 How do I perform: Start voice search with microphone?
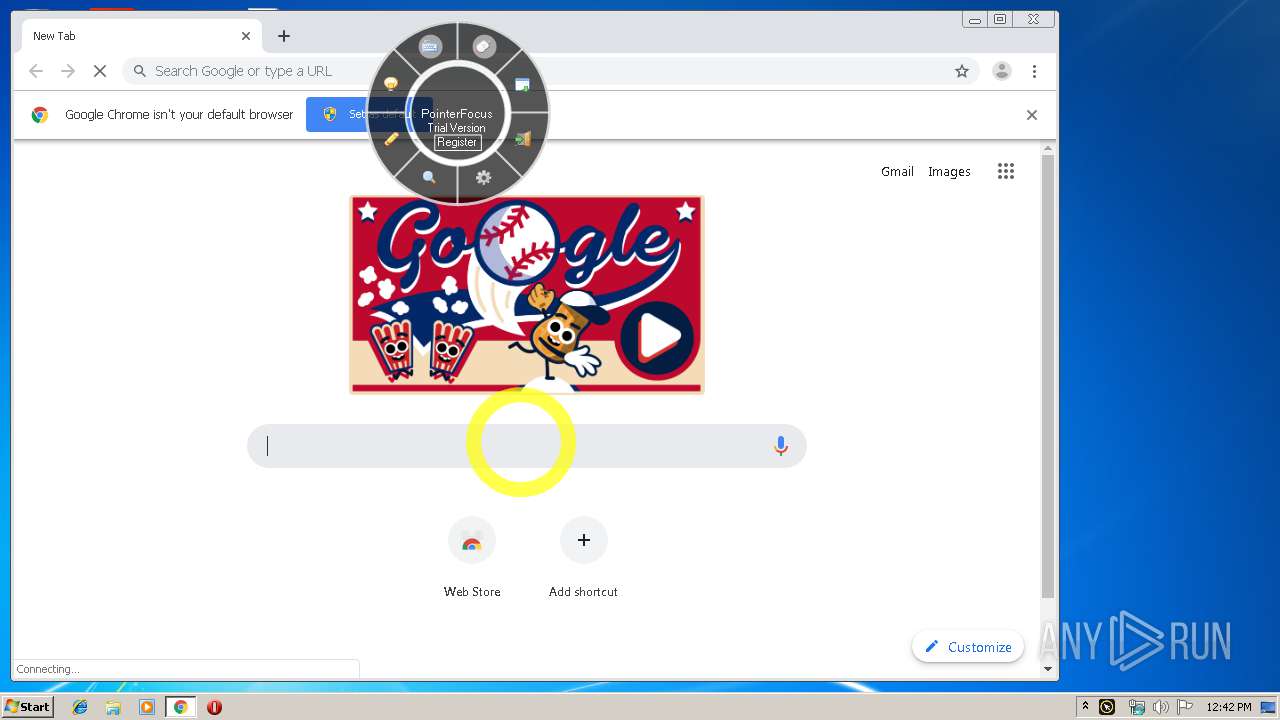click(x=781, y=446)
